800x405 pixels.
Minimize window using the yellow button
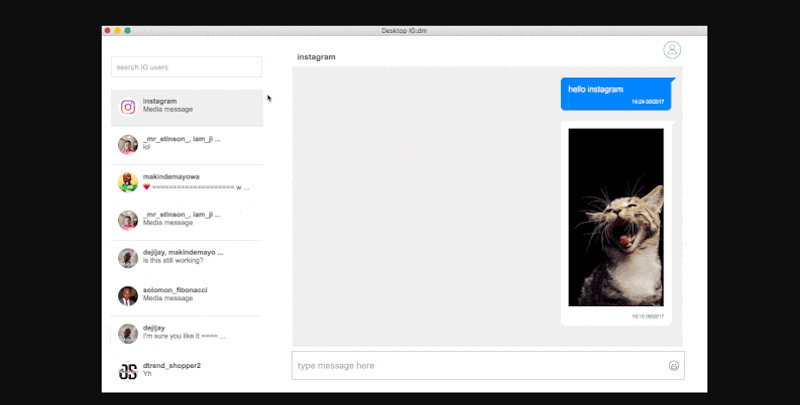[x=118, y=31]
